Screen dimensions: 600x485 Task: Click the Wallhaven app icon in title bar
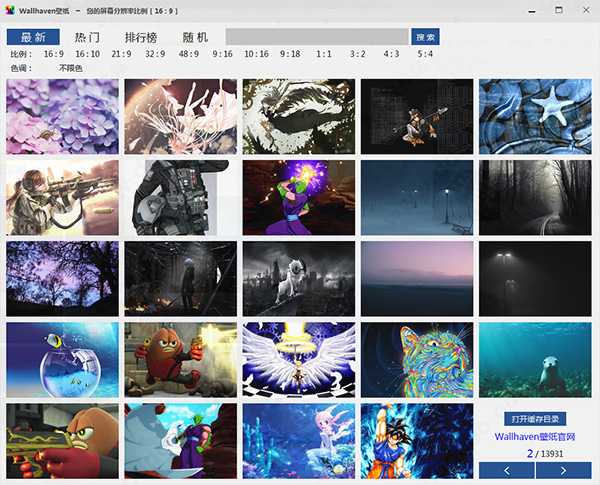coord(9,9)
